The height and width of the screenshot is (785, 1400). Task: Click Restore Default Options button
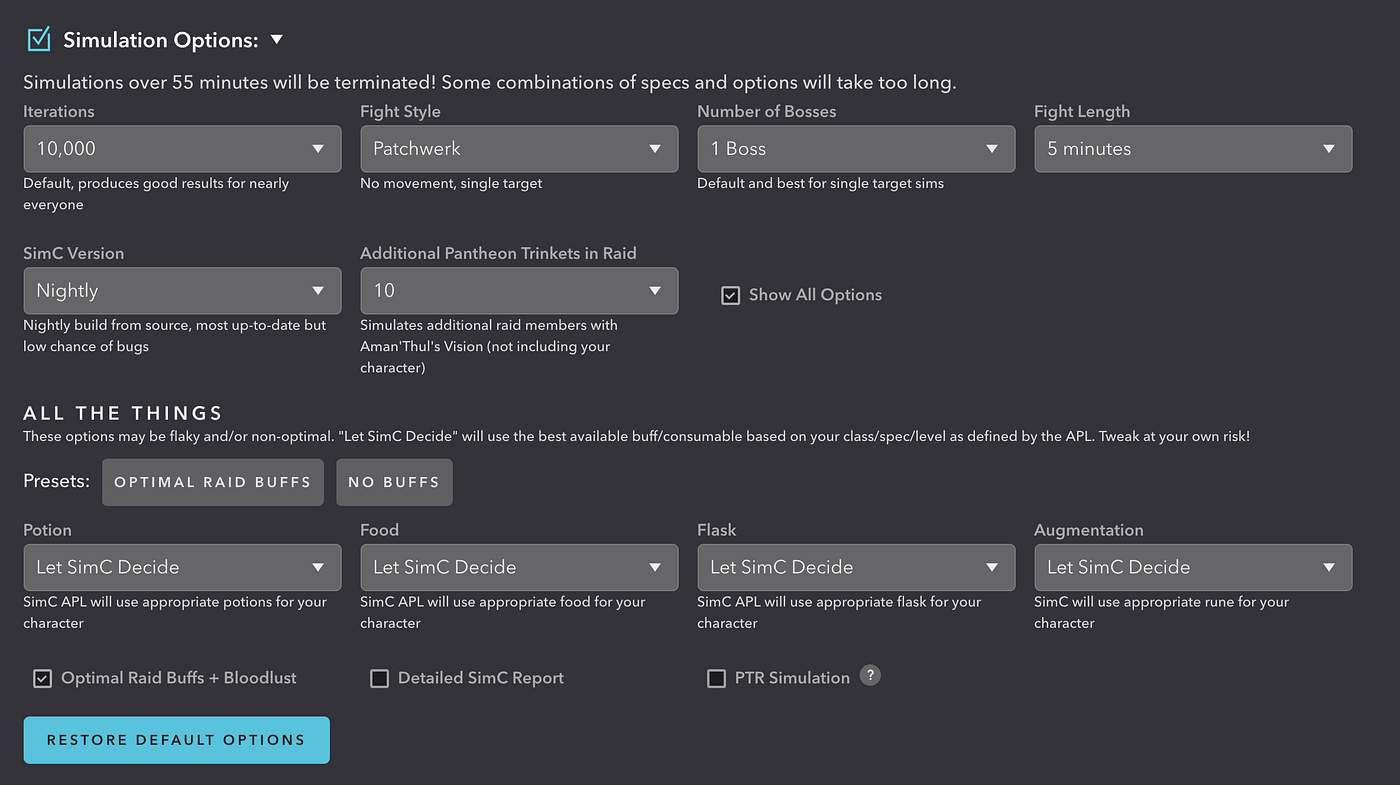tap(176, 740)
